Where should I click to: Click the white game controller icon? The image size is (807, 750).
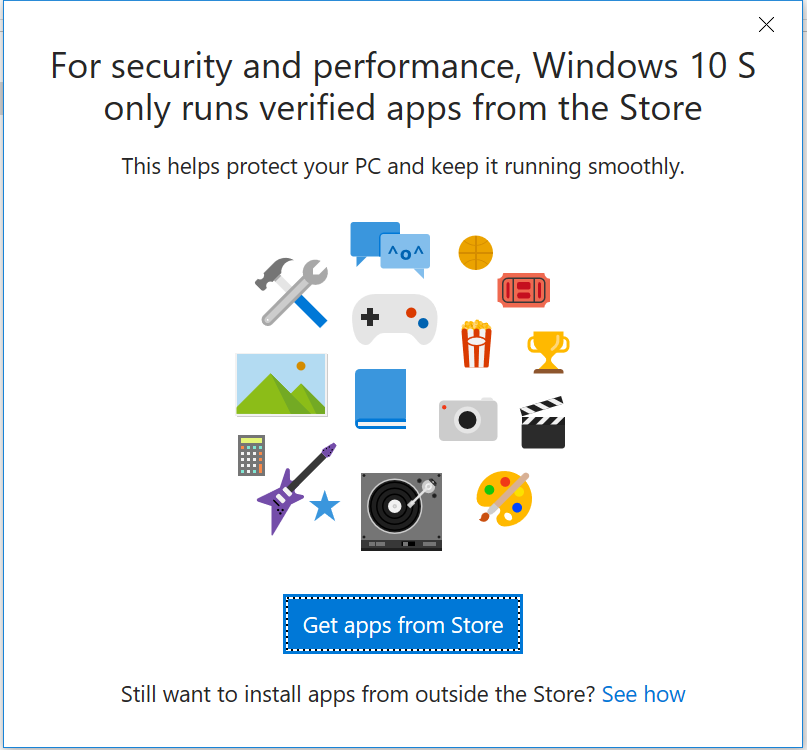[394, 320]
